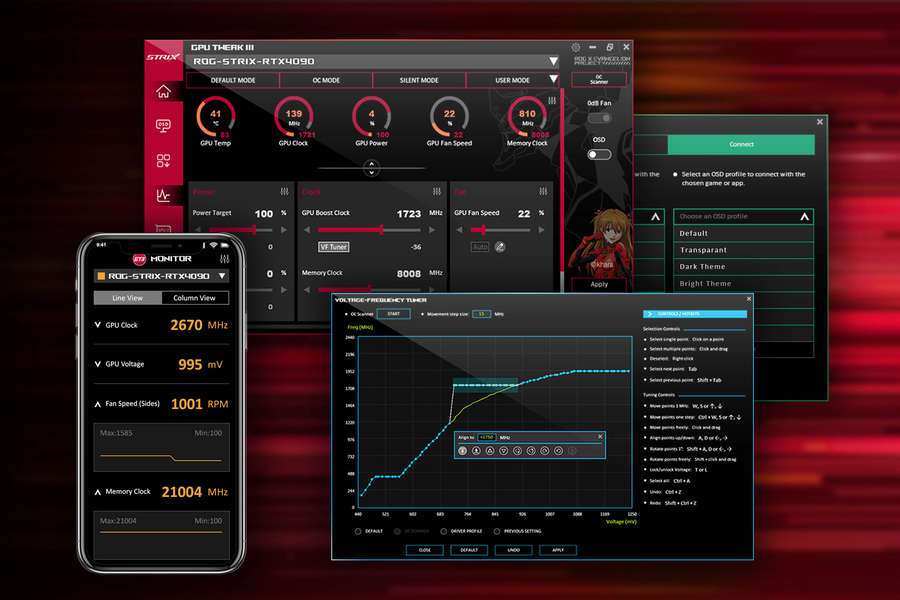The height and width of the screenshot is (600, 900).
Task: Expand GPU Clock row on phone
Action: coord(98,325)
